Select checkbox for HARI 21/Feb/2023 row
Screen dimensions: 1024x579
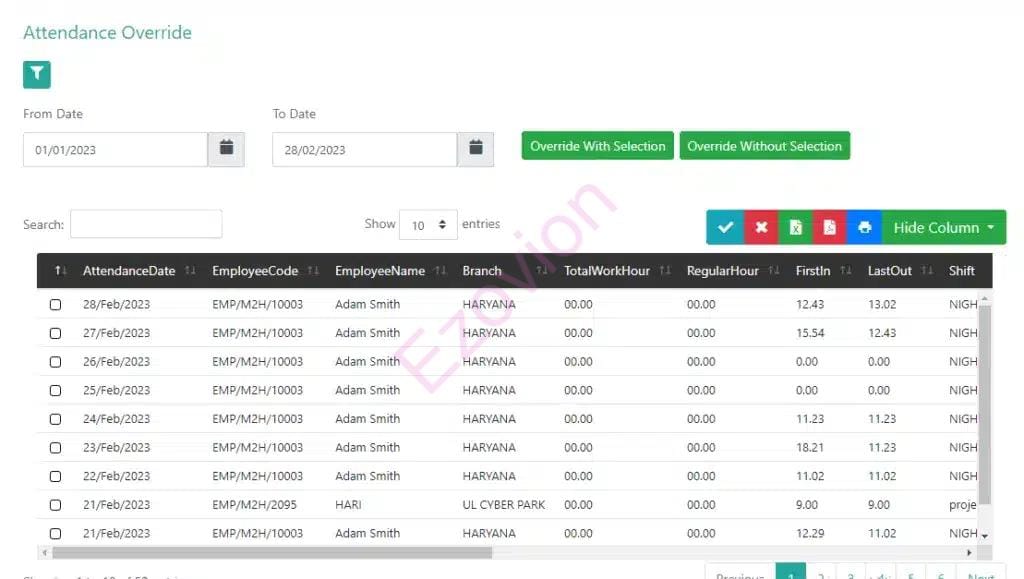tap(56, 505)
